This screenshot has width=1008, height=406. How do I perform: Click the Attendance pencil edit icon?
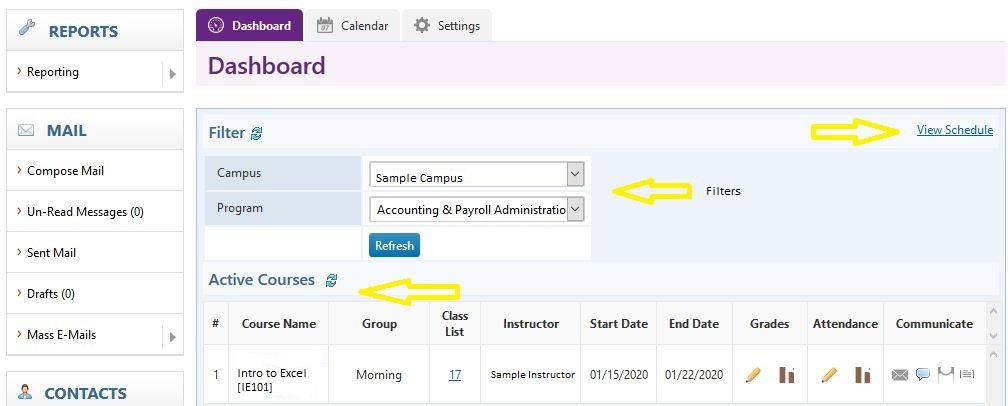point(828,375)
